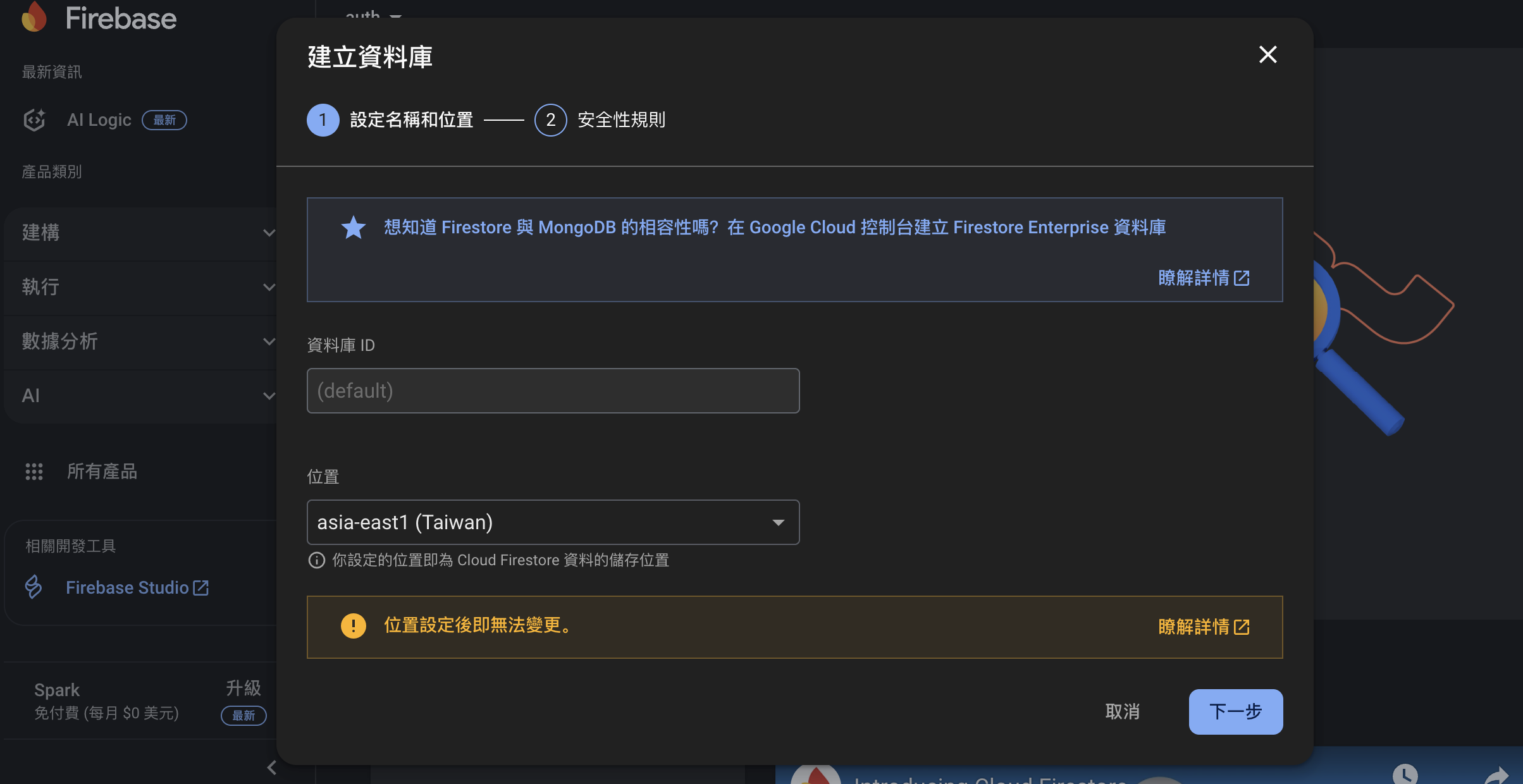Click the Firebase Studio icon
This screenshot has height=784, width=1523.
(33, 587)
